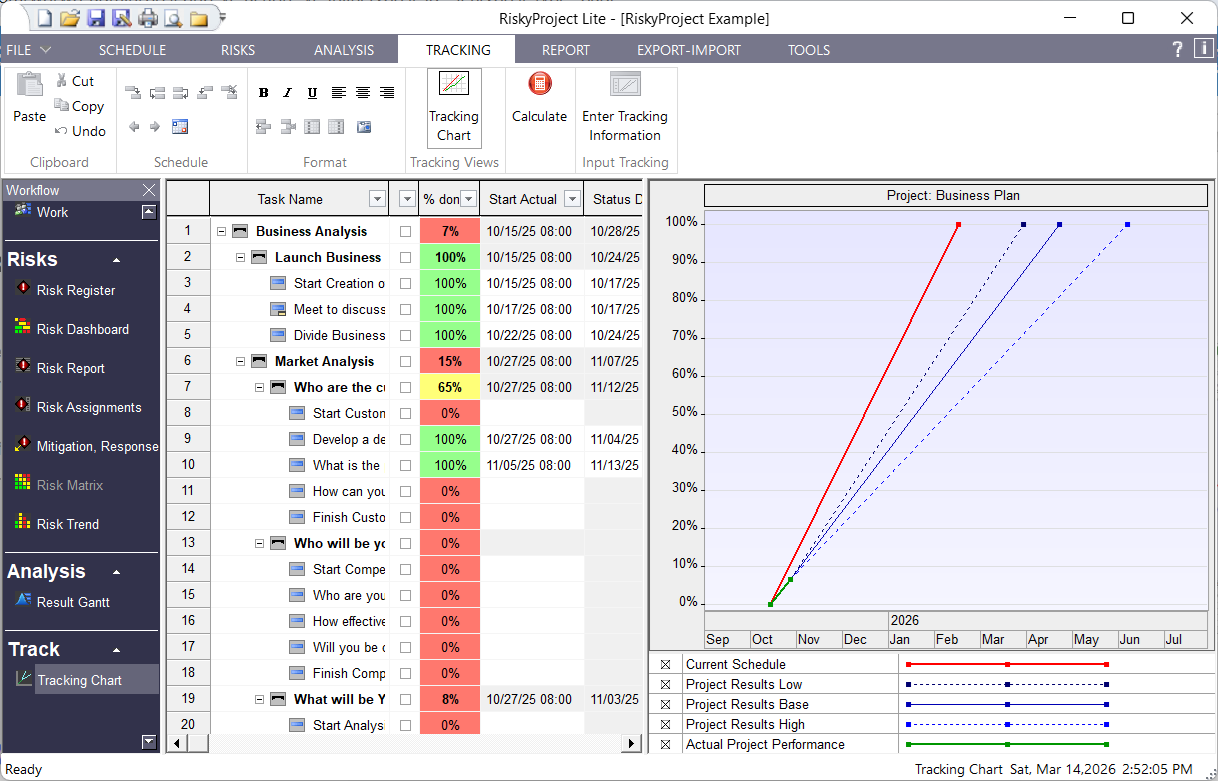The width and height of the screenshot is (1218, 781).
Task: Apply italic formatting from the ribbon
Action: [287, 92]
